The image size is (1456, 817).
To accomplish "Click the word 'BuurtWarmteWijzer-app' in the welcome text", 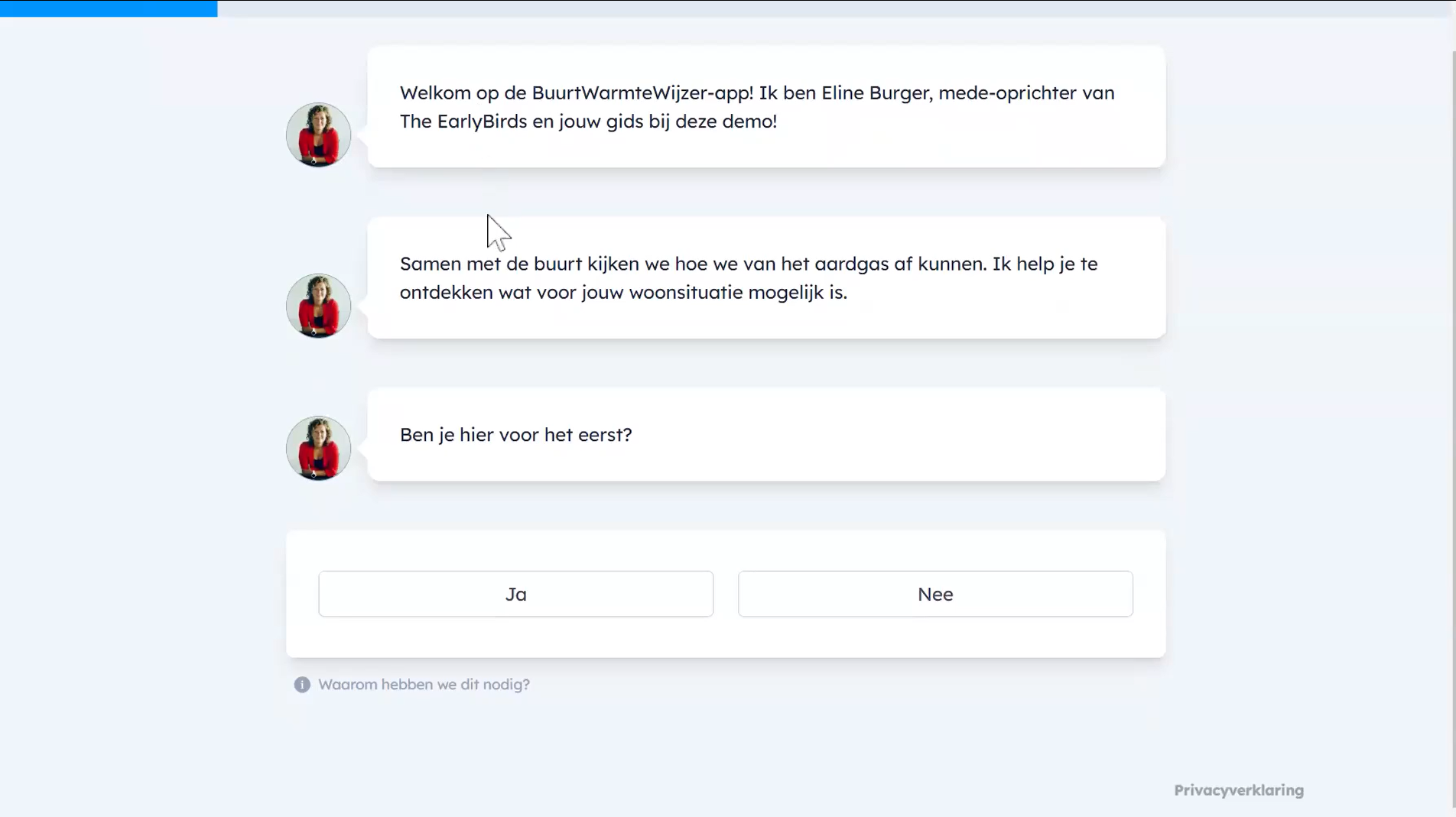I will 642,93.
